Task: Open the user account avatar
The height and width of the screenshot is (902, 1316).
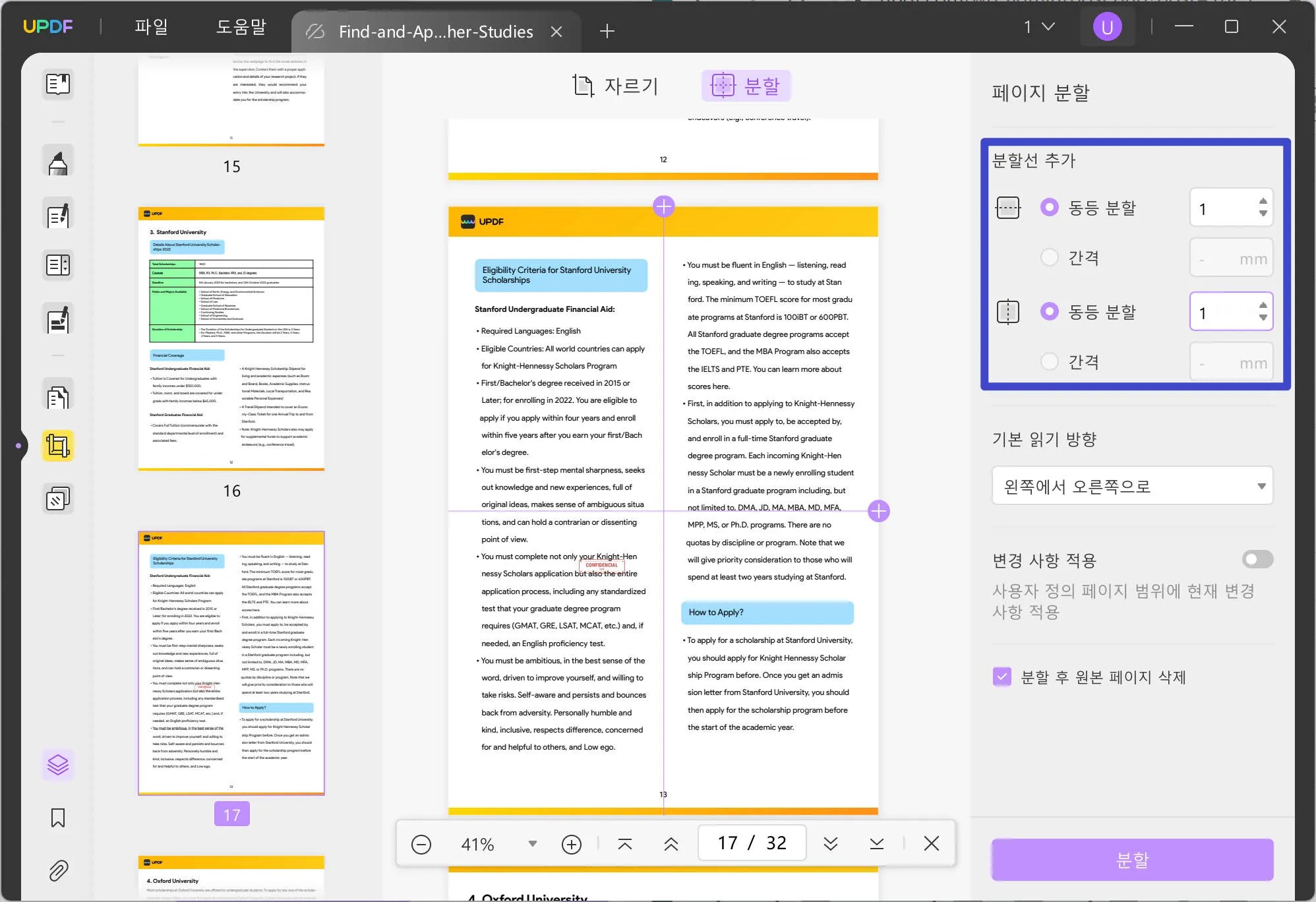Action: point(1108,27)
